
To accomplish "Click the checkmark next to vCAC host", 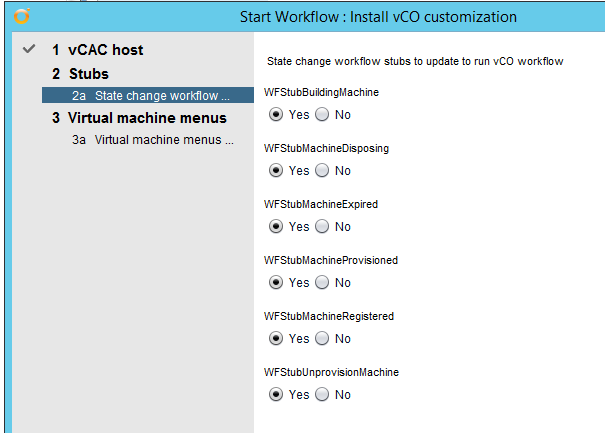I will coord(29,49).
